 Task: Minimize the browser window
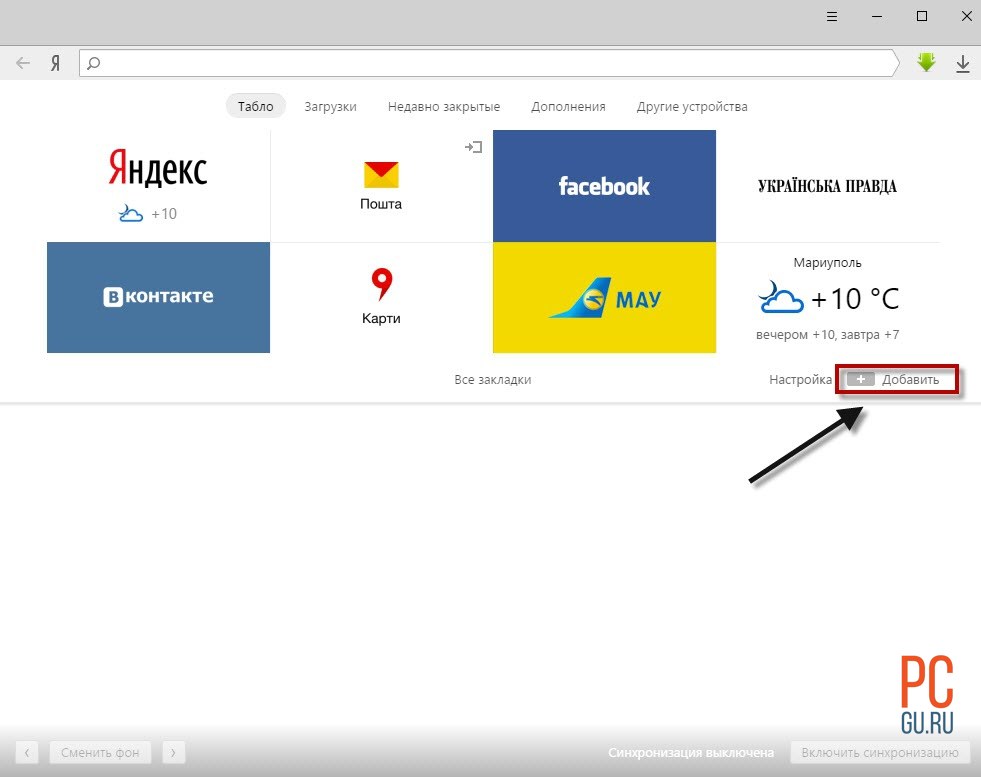[x=877, y=17]
